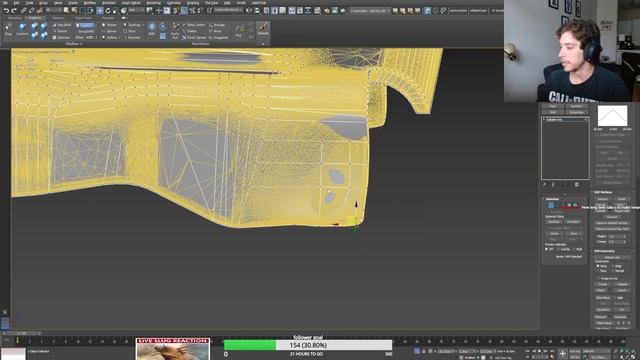
Task: Open the Rendering menu
Action: 153,3
